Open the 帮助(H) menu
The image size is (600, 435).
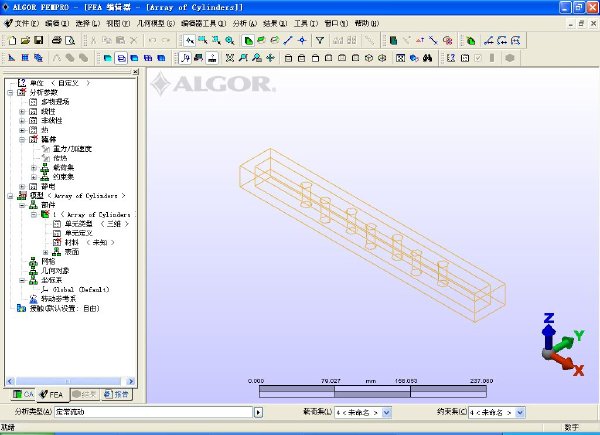367,23
